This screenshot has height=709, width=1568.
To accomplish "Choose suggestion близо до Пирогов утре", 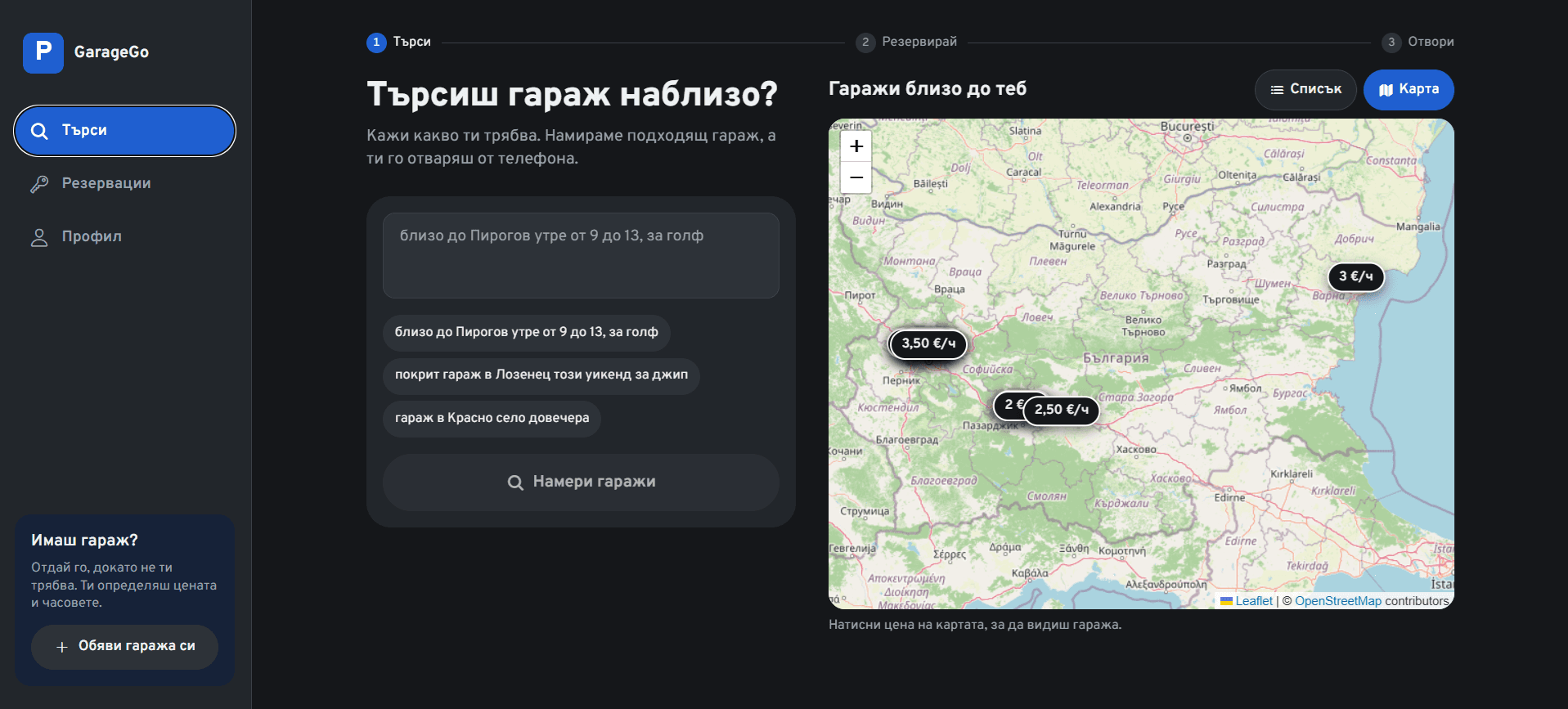I will click(526, 332).
